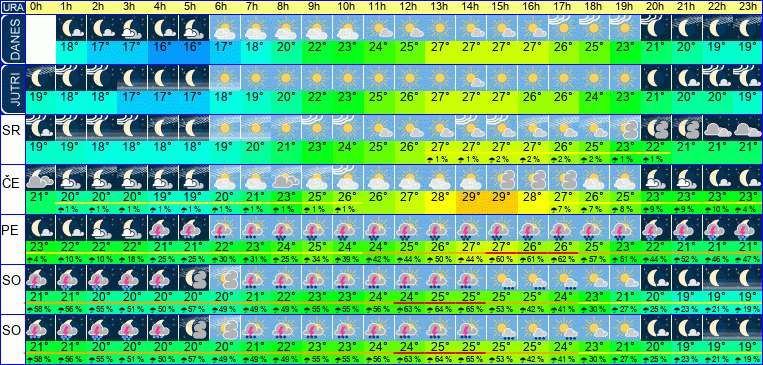Click ČE 8h overcast cloud icon
Screen dimensions: 763x365
tap(287, 178)
